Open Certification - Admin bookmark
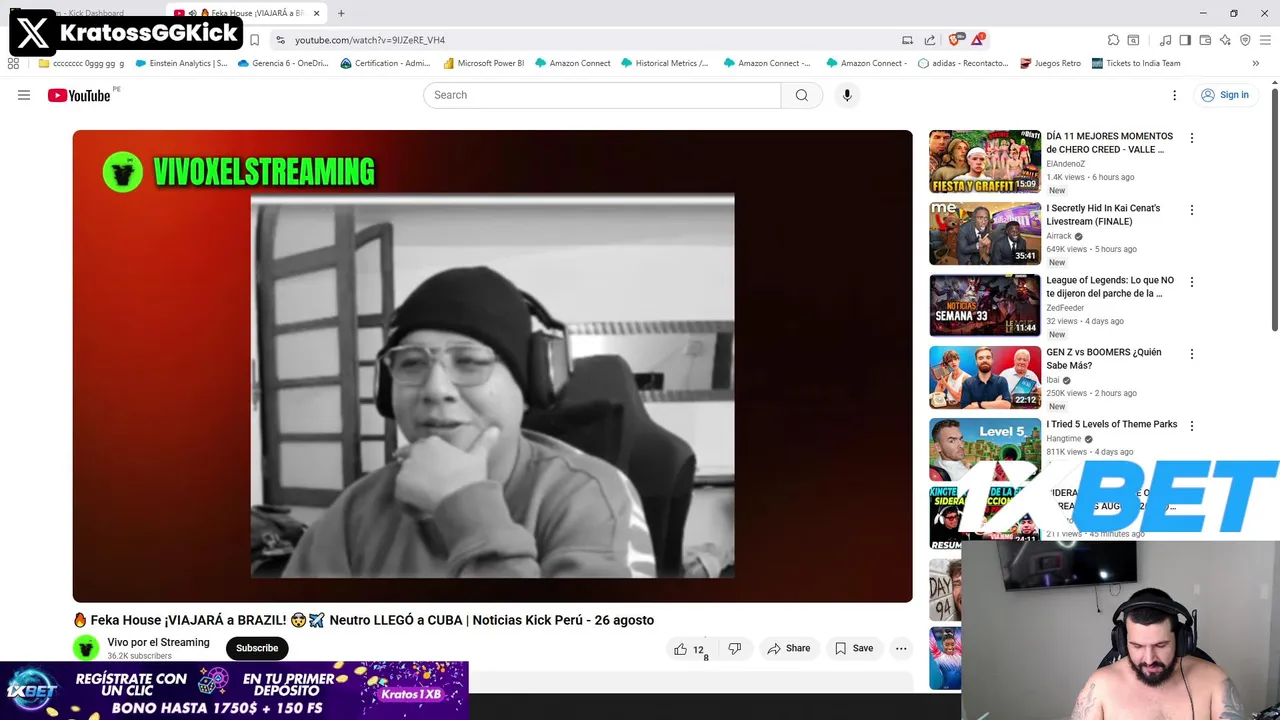 (386, 63)
